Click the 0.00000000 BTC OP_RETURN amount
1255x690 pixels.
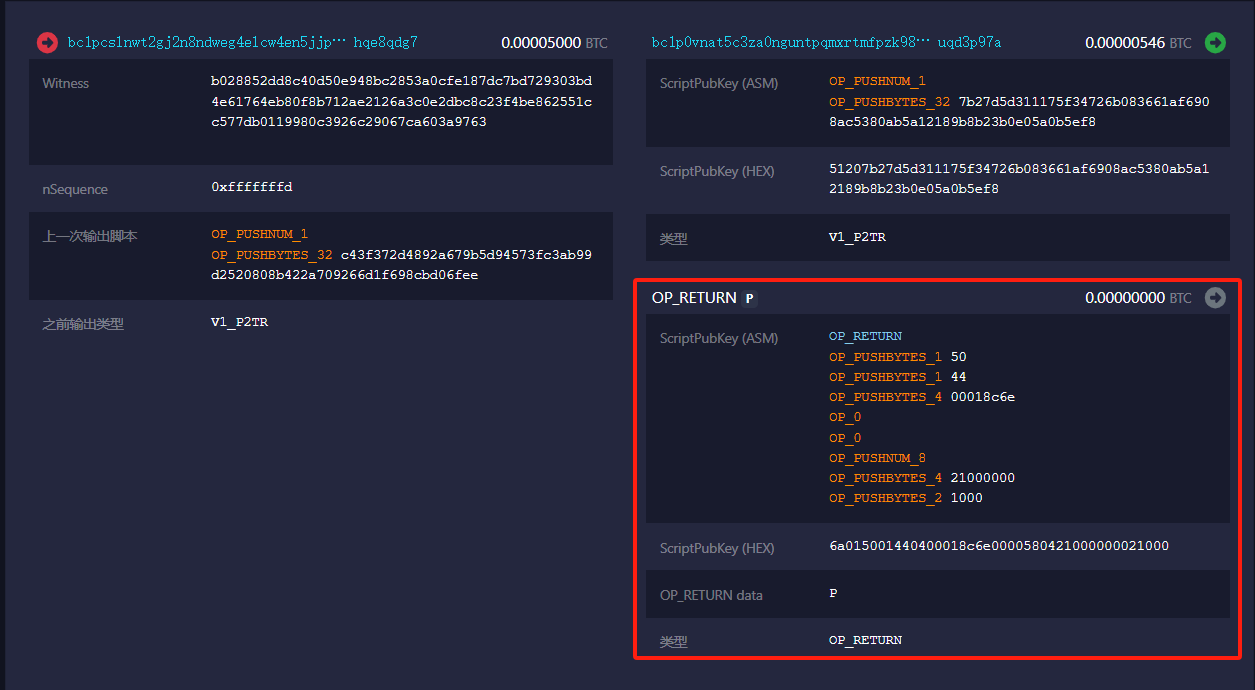[1138, 298]
